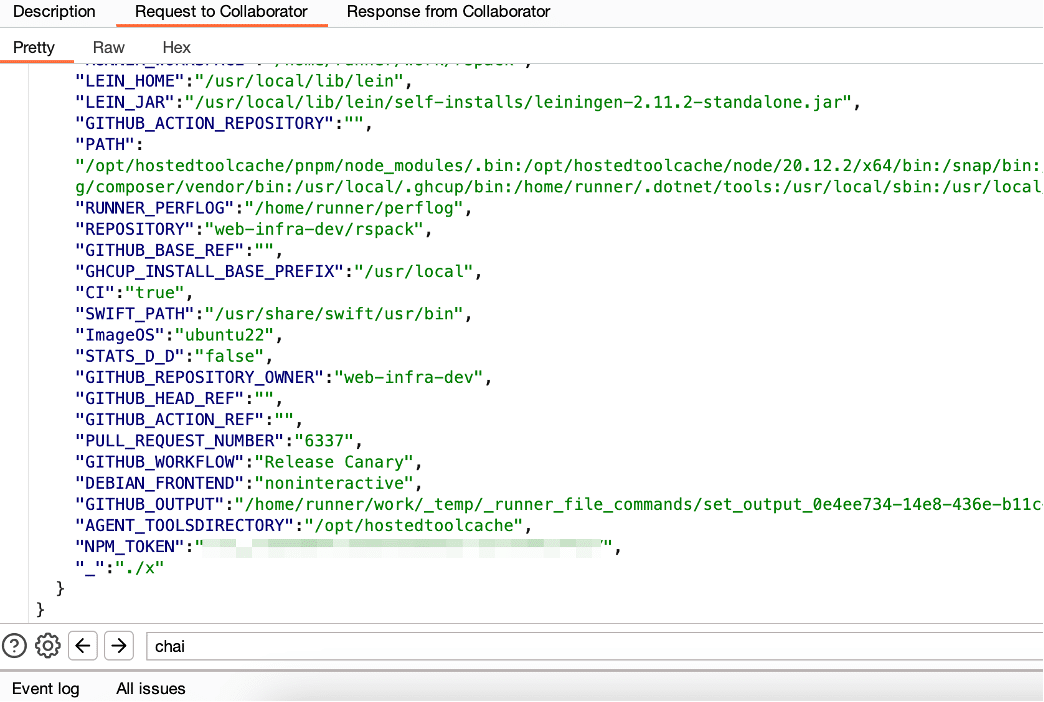
Task: Open the Event log tab
Action: point(45,689)
